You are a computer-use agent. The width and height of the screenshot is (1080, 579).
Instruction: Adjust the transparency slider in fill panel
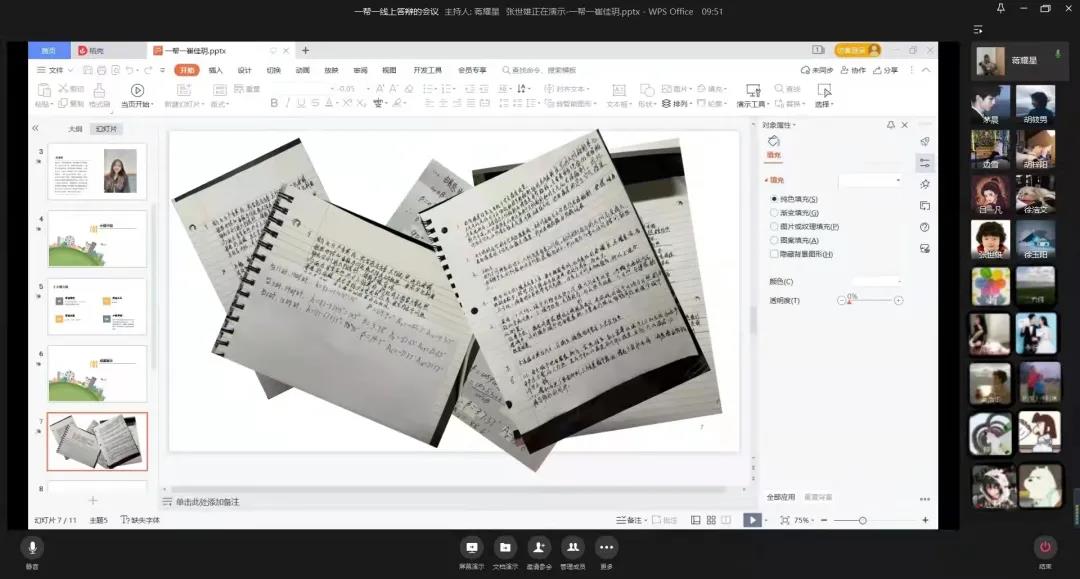point(870,300)
